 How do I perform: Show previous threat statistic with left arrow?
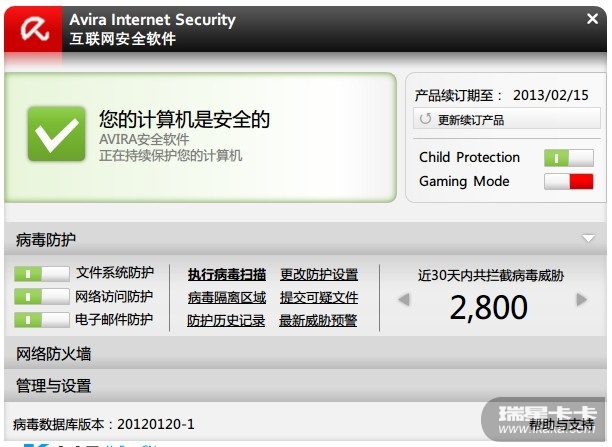click(404, 299)
